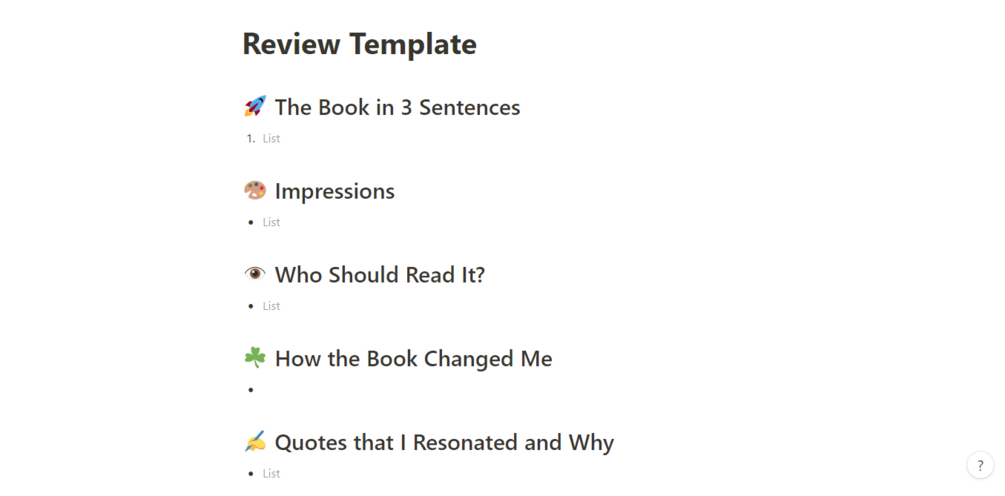Click the shamrock emoji icon

pyautogui.click(x=255, y=358)
